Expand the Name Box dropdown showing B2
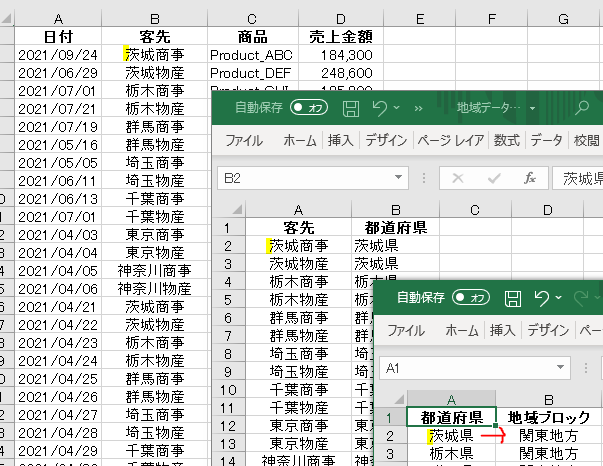The image size is (603, 466). pos(400,178)
